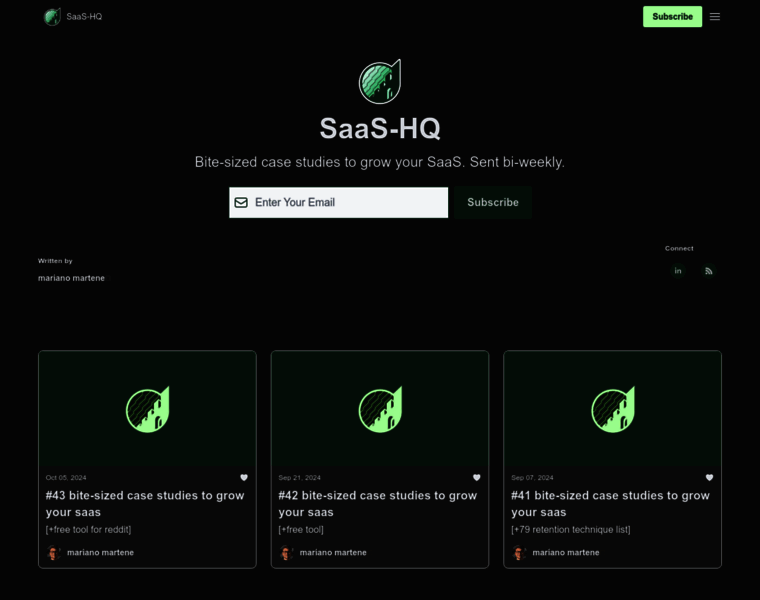Open the #42 bite-sized case studies title

tap(378, 504)
